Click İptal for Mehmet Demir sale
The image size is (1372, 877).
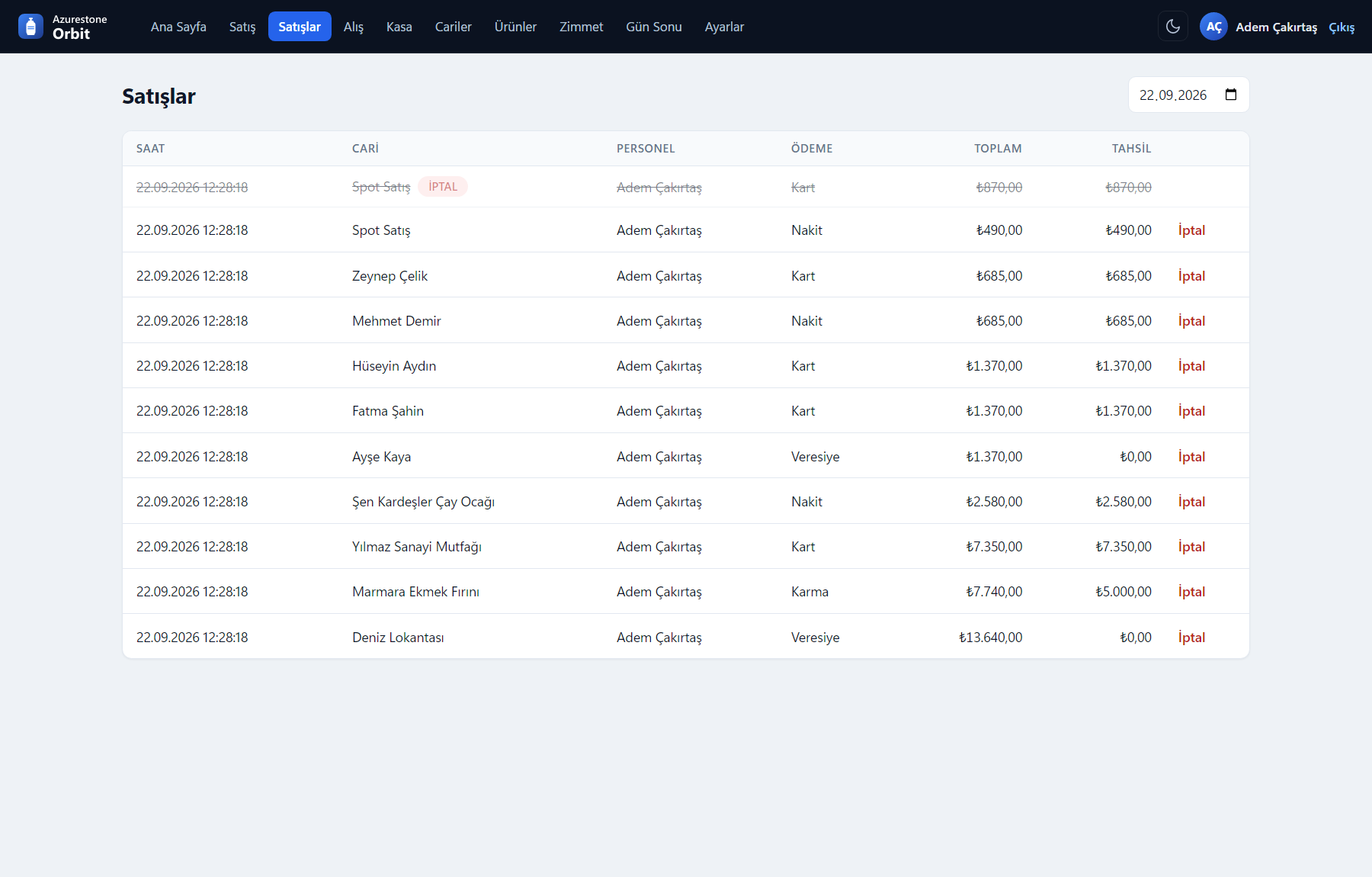coord(1191,321)
